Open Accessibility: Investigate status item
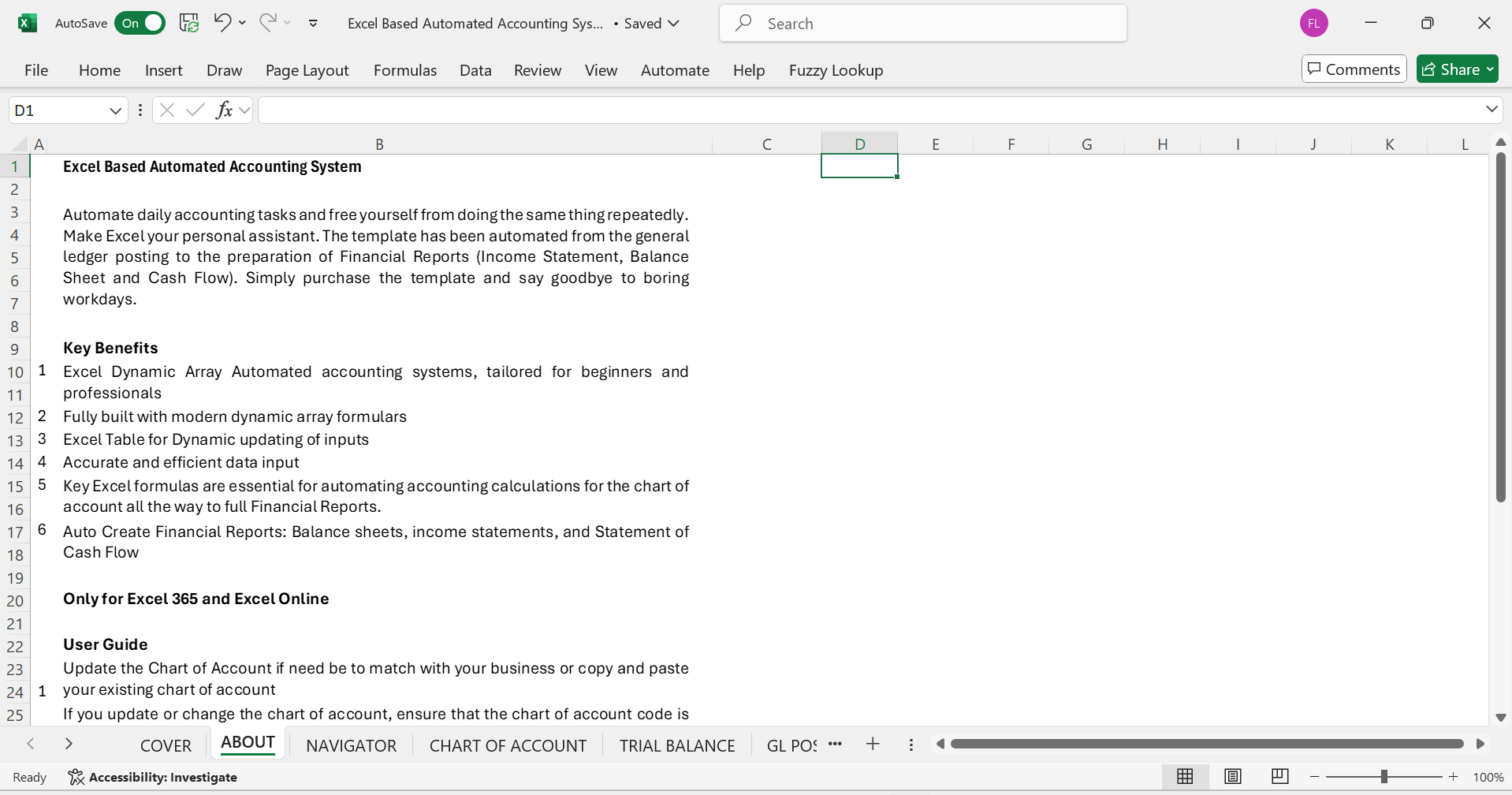Screen dimensions: 1512x795 [x=152, y=778]
